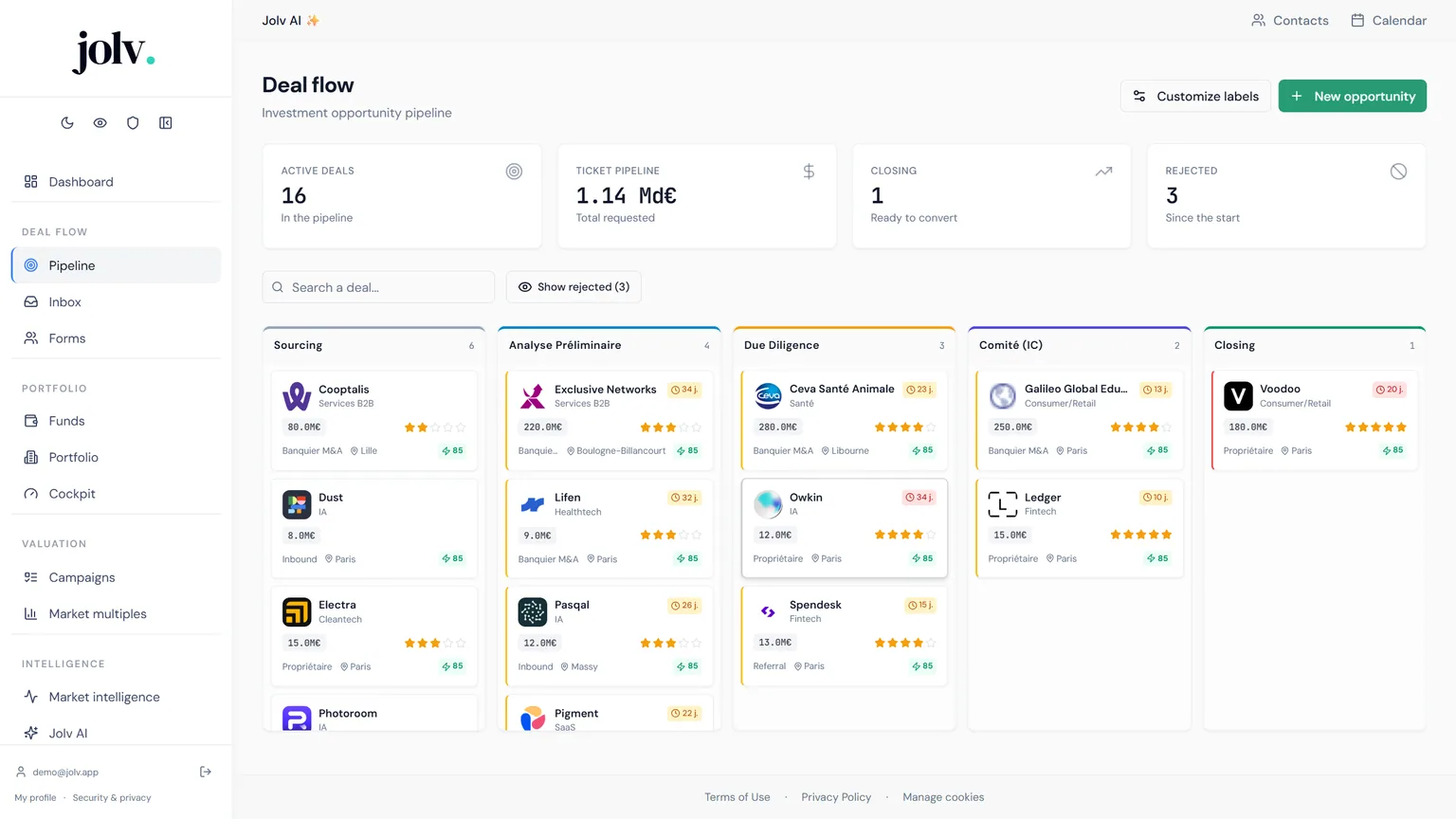Toggle dark mode moon icon
This screenshot has width=1456, height=819.
(x=67, y=123)
